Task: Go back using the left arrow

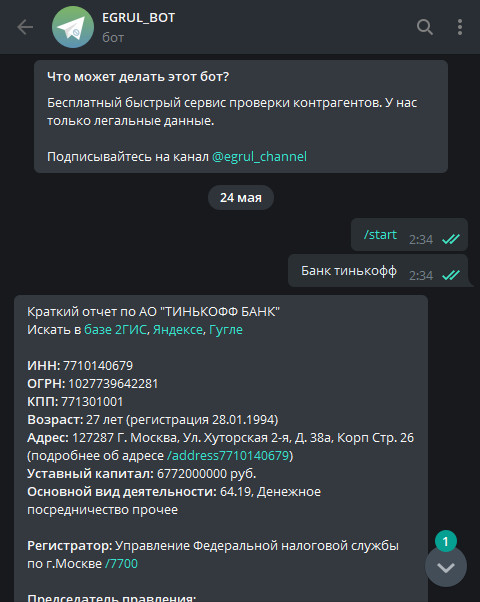Action: coord(25,27)
